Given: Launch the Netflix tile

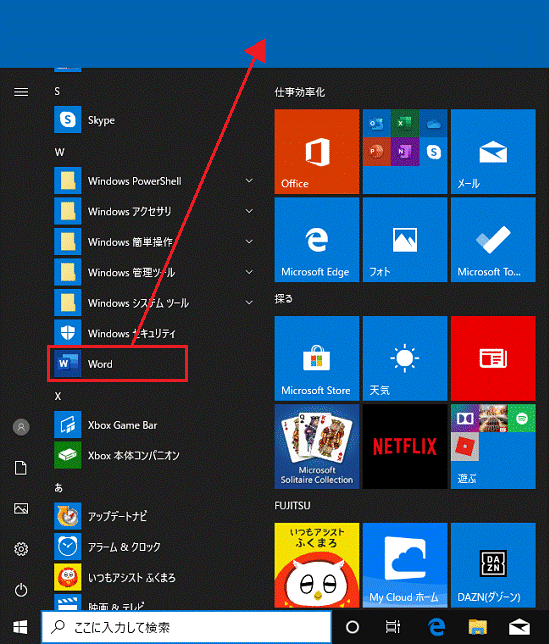Looking at the screenshot, I should pyautogui.click(x=405, y=446).
